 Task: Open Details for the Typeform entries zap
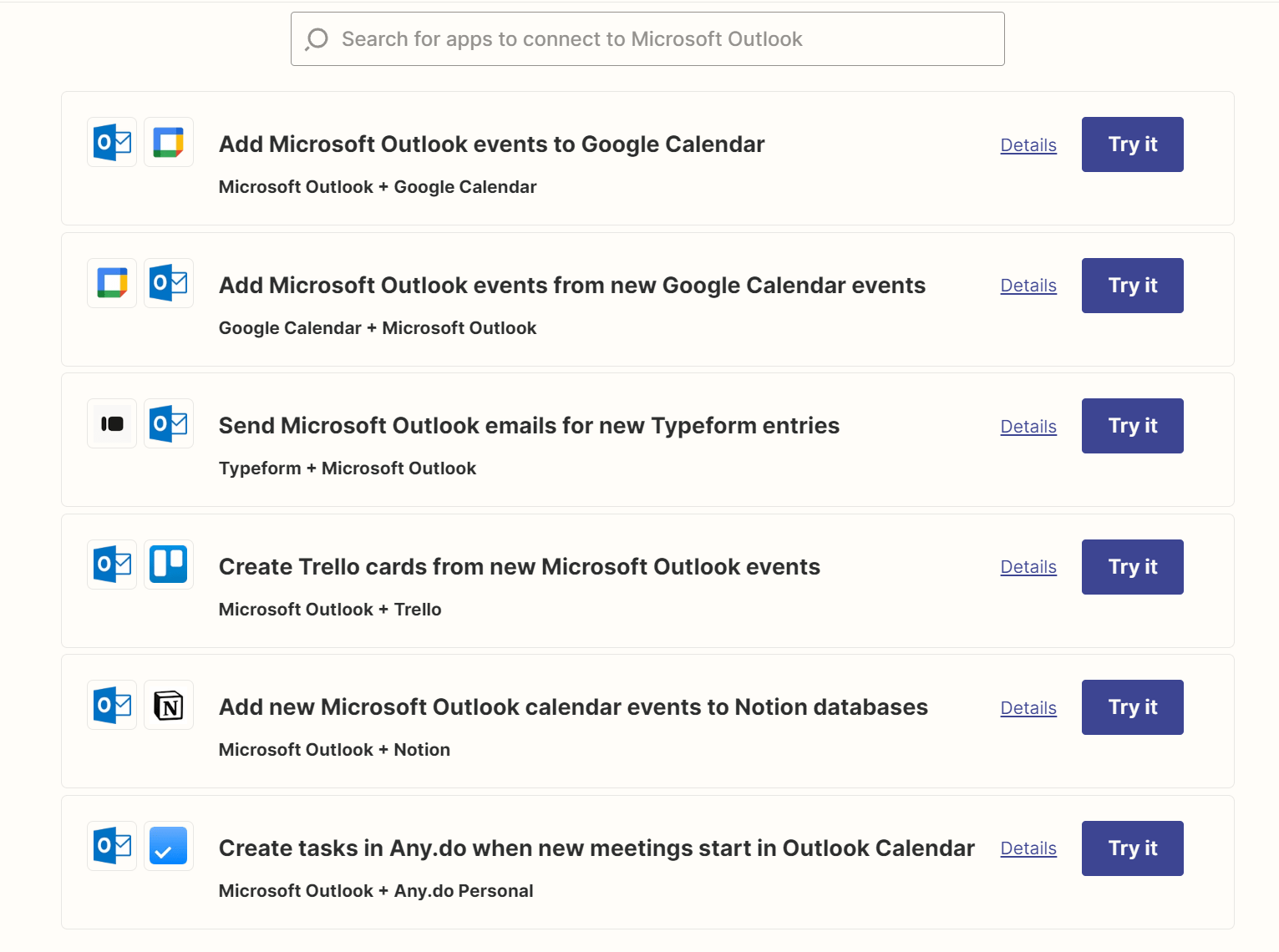(x=1028, y=426)
